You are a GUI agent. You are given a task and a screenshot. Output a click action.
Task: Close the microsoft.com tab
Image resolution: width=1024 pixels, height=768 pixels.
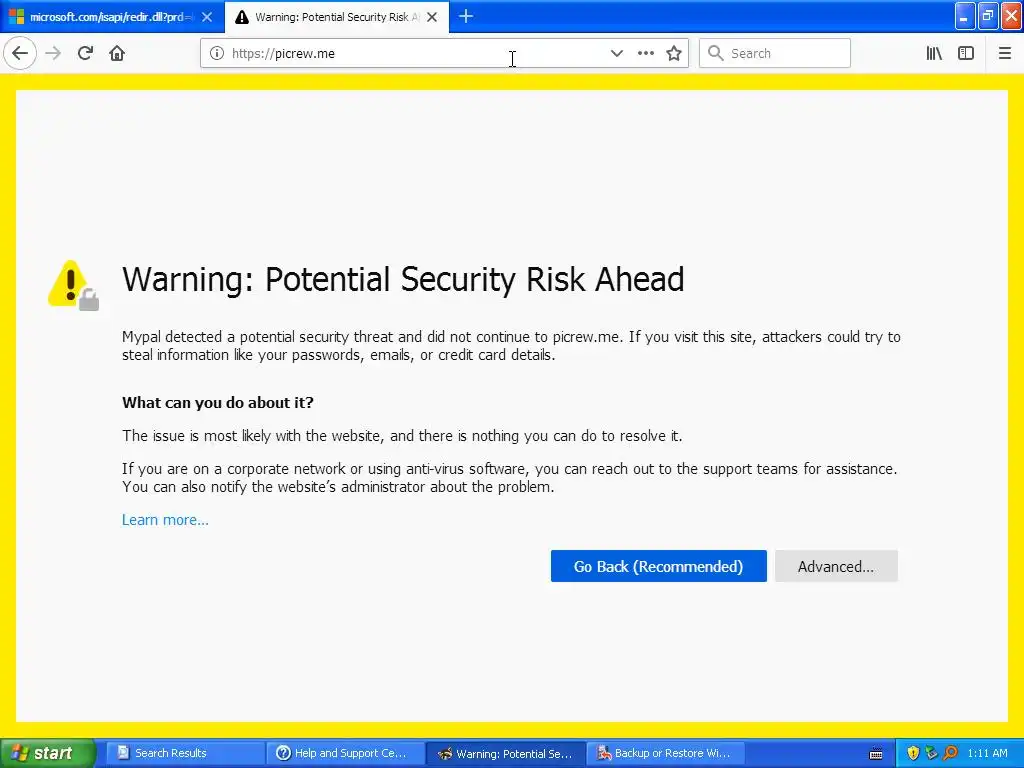[x=207, y=17]
